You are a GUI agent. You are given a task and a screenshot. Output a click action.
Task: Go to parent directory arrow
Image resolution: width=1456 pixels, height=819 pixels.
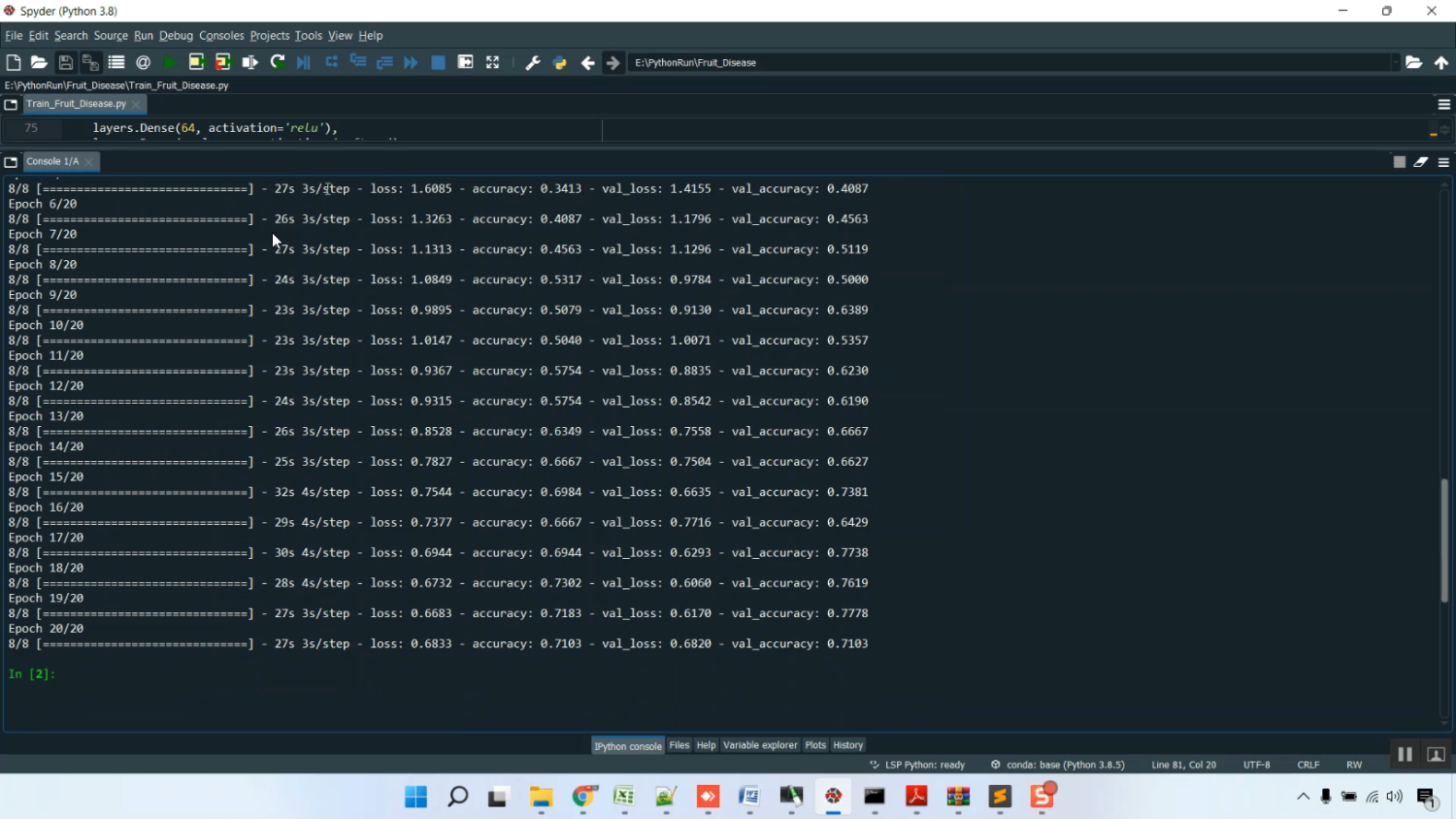point(1441,63)
